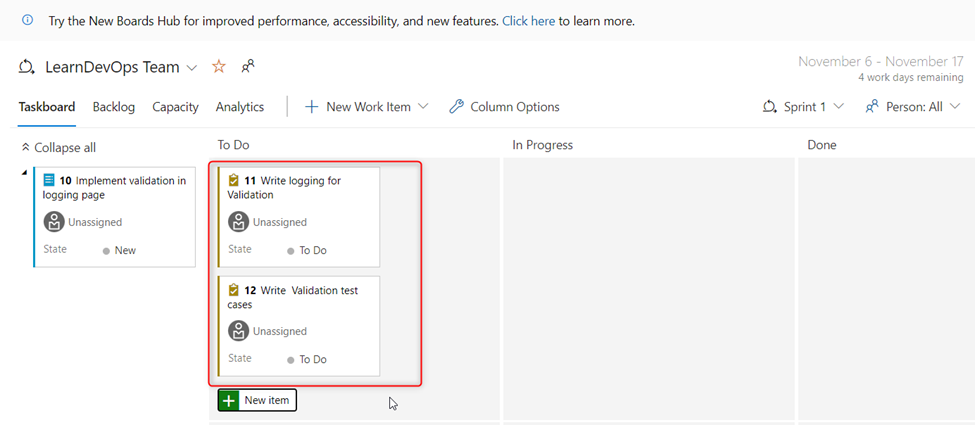Click the Unassigned avatar on task 12

pos(239,331)
